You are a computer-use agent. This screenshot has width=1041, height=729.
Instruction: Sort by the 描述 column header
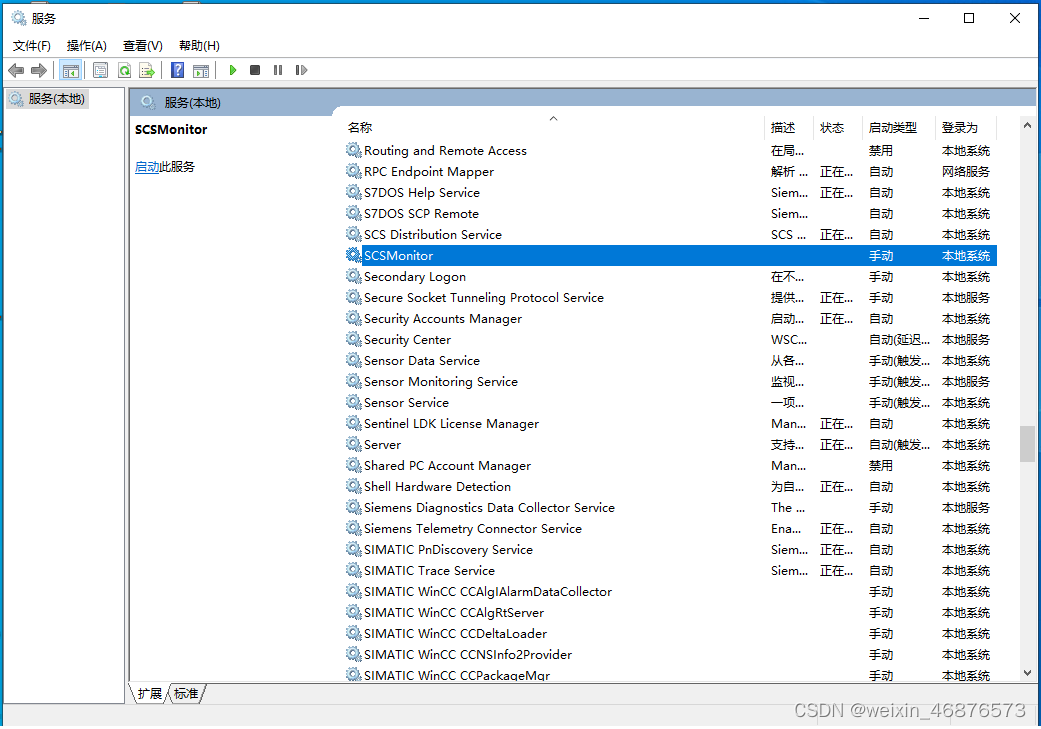point(789,127)
